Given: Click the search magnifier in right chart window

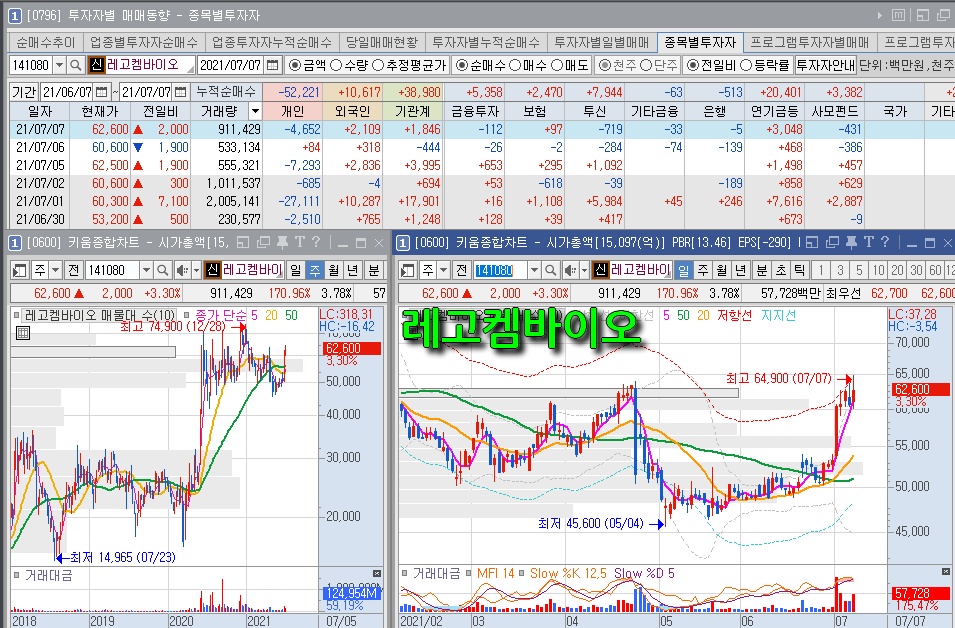Looking at the screenshot, I should coord(551,270).
